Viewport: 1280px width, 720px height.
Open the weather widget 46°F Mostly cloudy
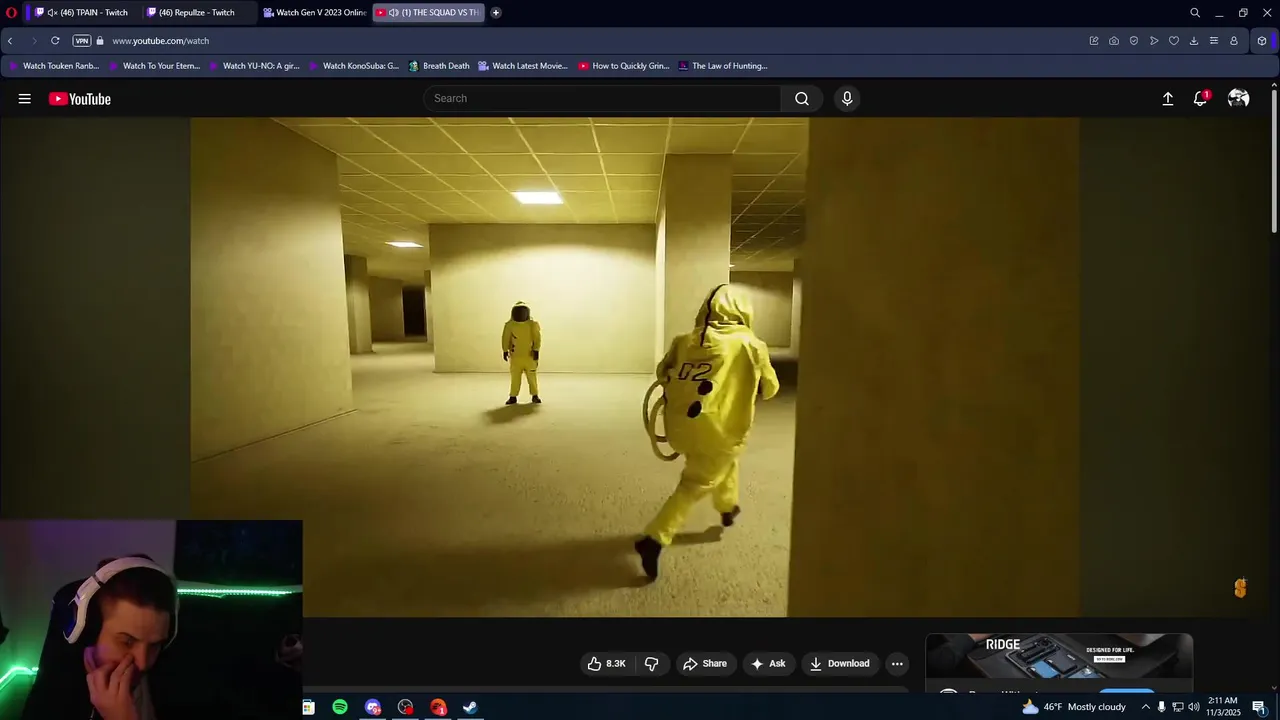1073,707
